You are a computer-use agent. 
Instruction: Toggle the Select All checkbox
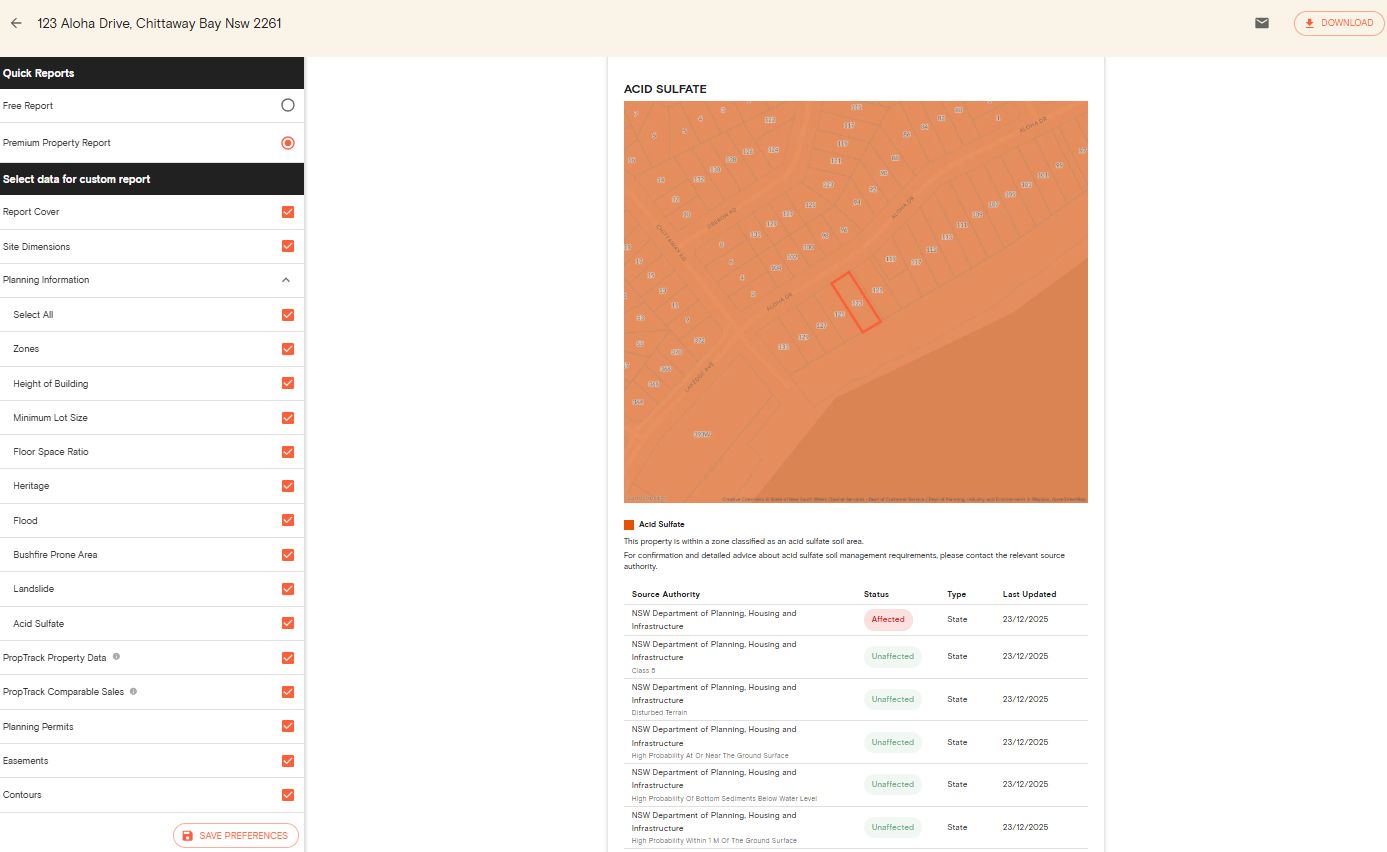[x=288, y=315]
